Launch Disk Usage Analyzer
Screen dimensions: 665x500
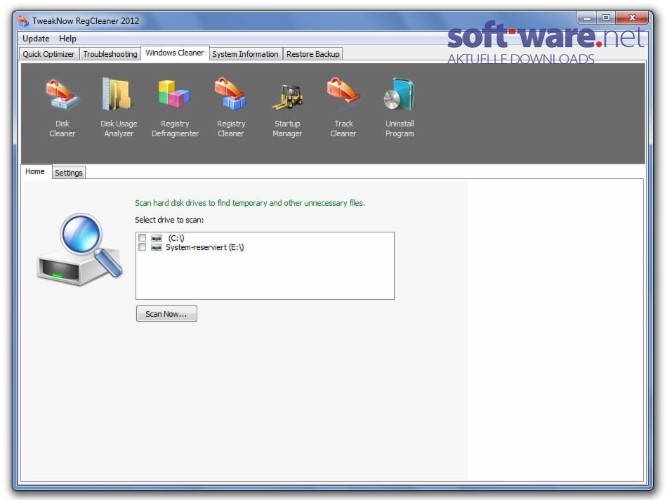click(x=118, y=108)
